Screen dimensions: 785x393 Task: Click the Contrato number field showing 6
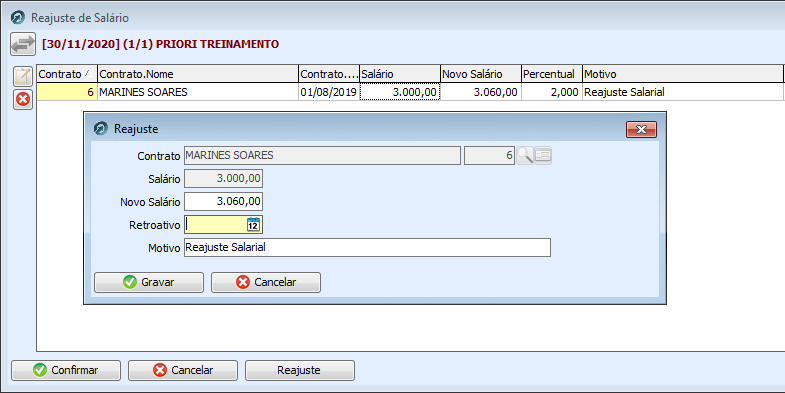(489, 156)
